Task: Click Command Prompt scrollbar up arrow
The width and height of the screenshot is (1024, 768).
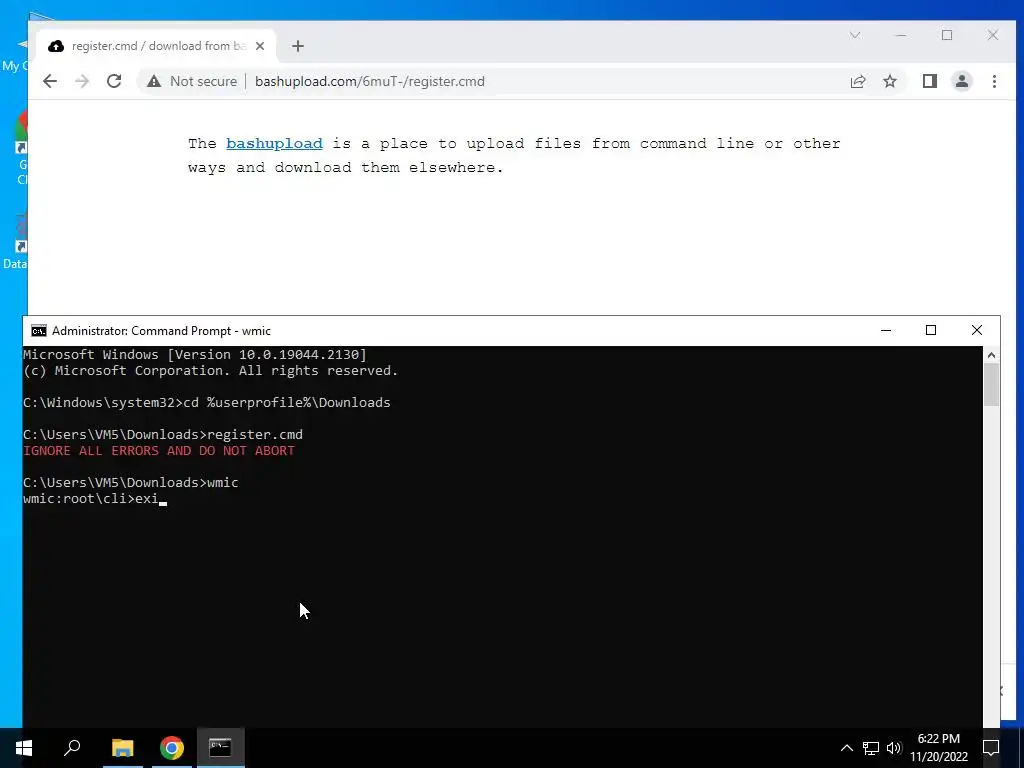Action: [x=991, y=355]
